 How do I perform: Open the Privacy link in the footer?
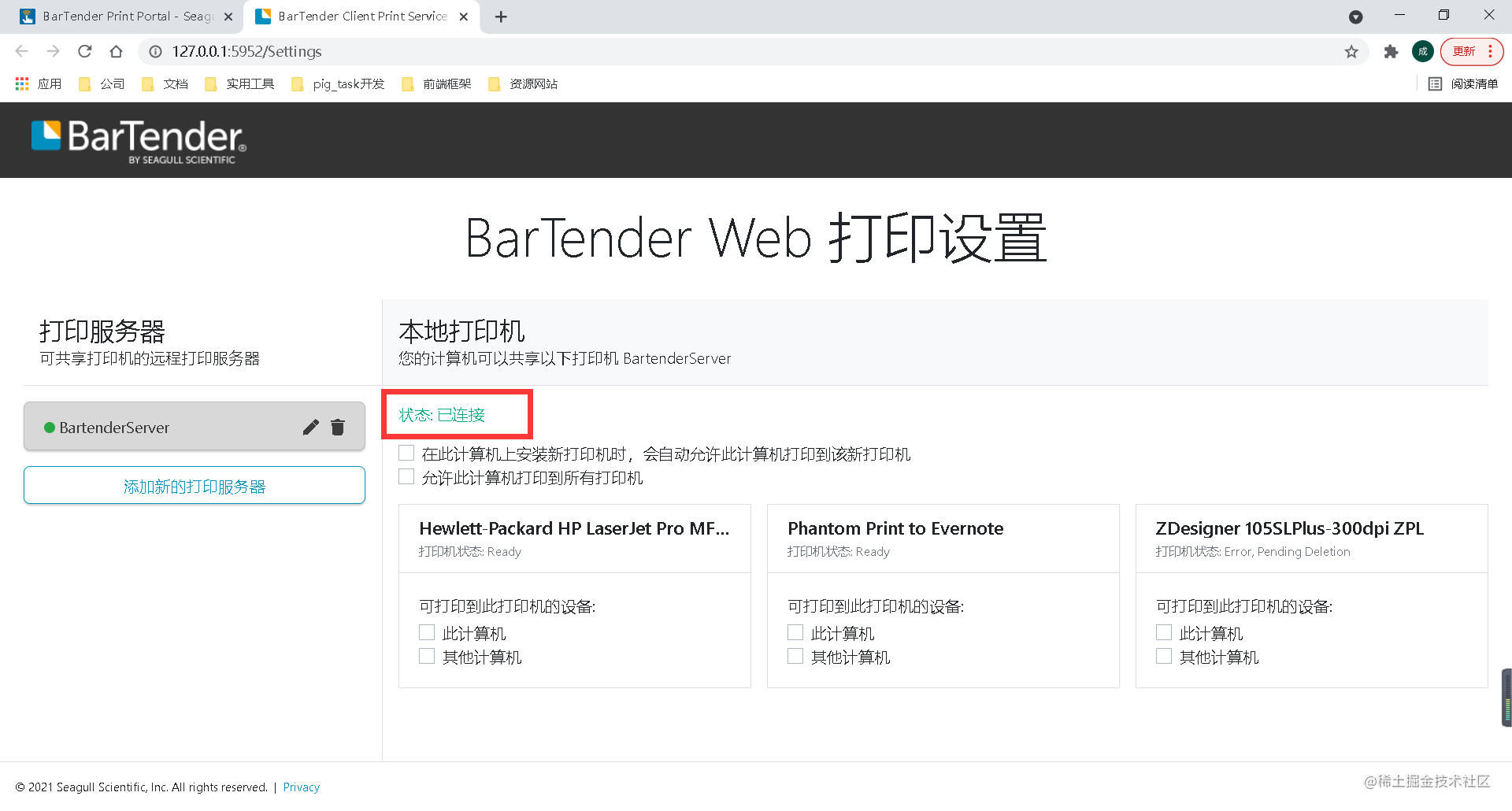tap(301, 787)
